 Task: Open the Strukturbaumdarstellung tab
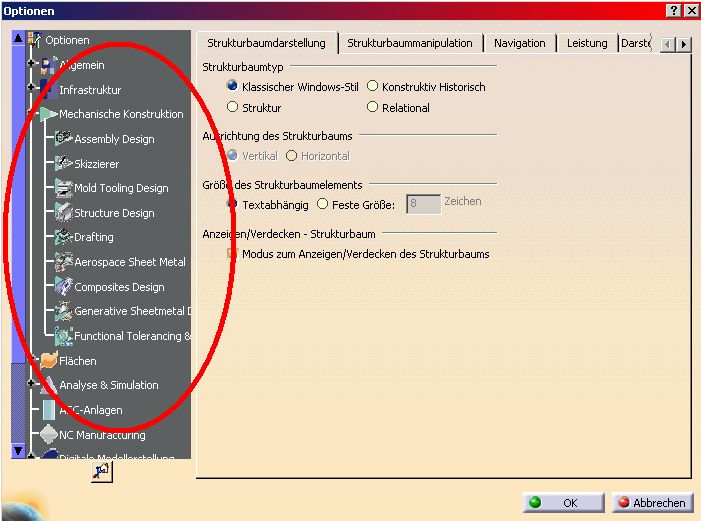click(x=266, y=43)
